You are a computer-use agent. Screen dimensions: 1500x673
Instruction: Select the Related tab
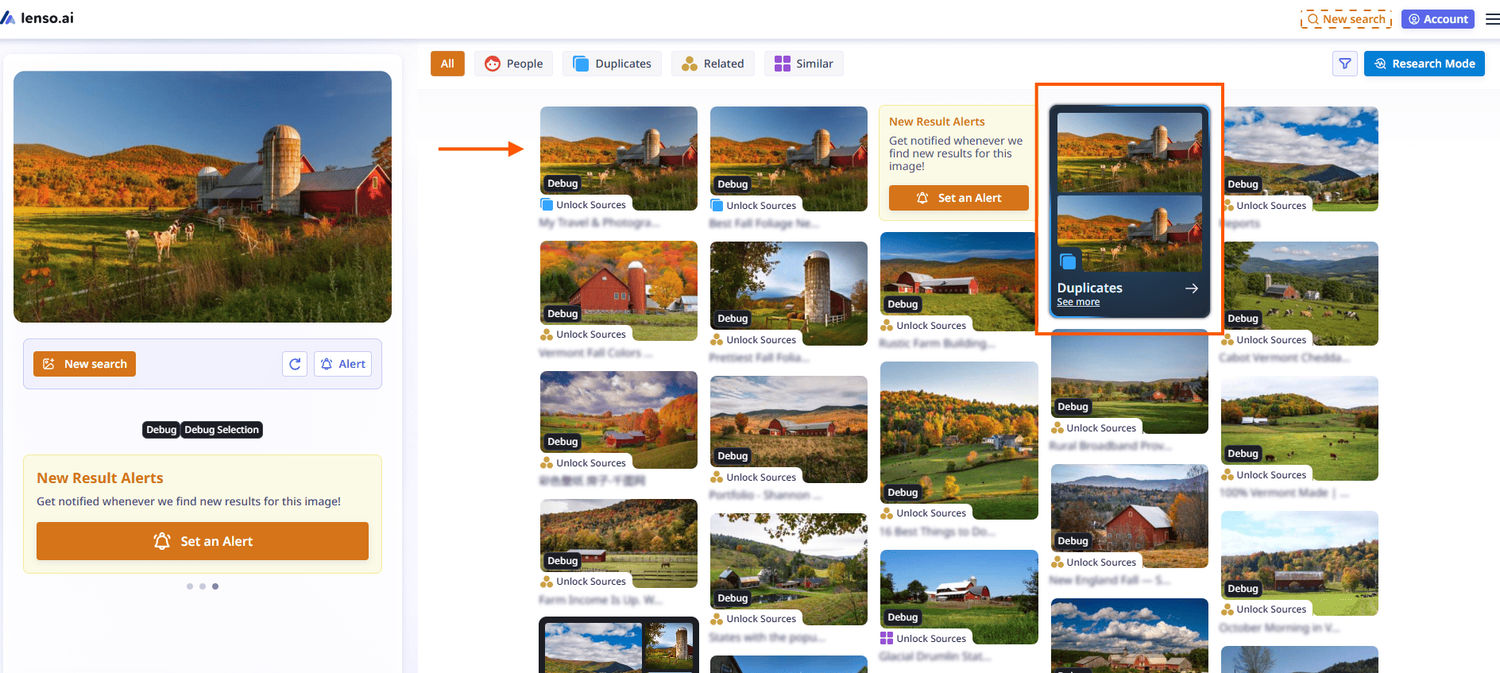point(713,63)
